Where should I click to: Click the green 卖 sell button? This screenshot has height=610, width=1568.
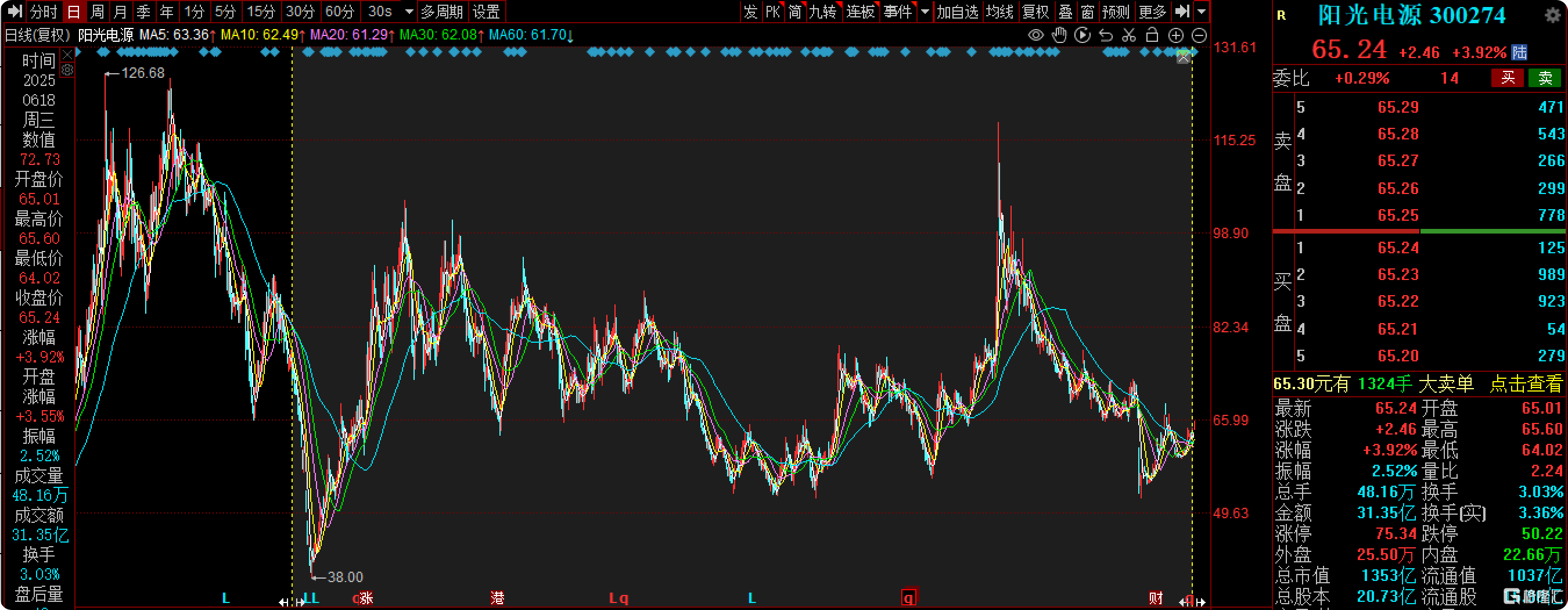[1545, 78]
